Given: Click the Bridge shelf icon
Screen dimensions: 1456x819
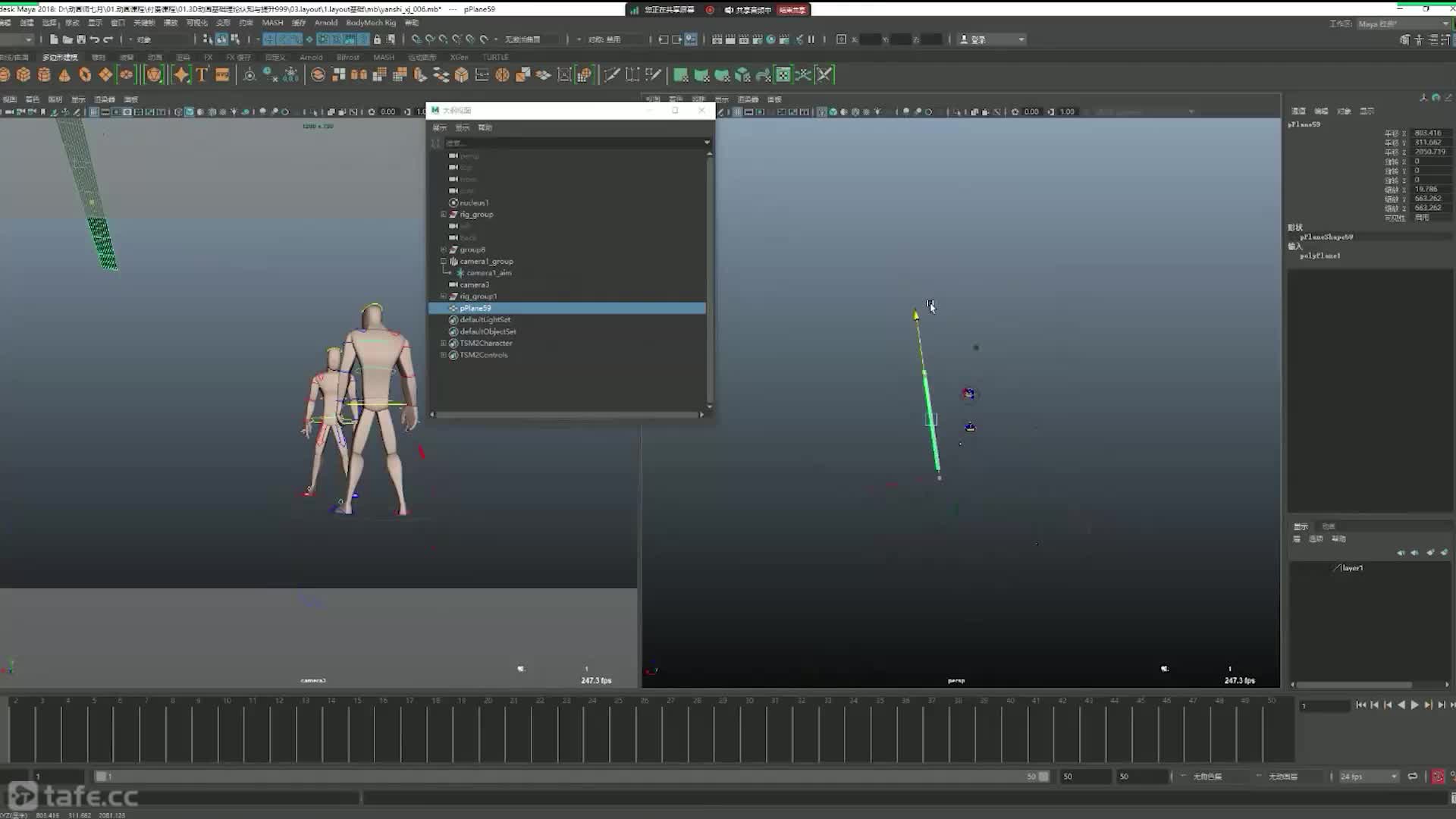Looking at the screenshot, I should pos(441,74).
